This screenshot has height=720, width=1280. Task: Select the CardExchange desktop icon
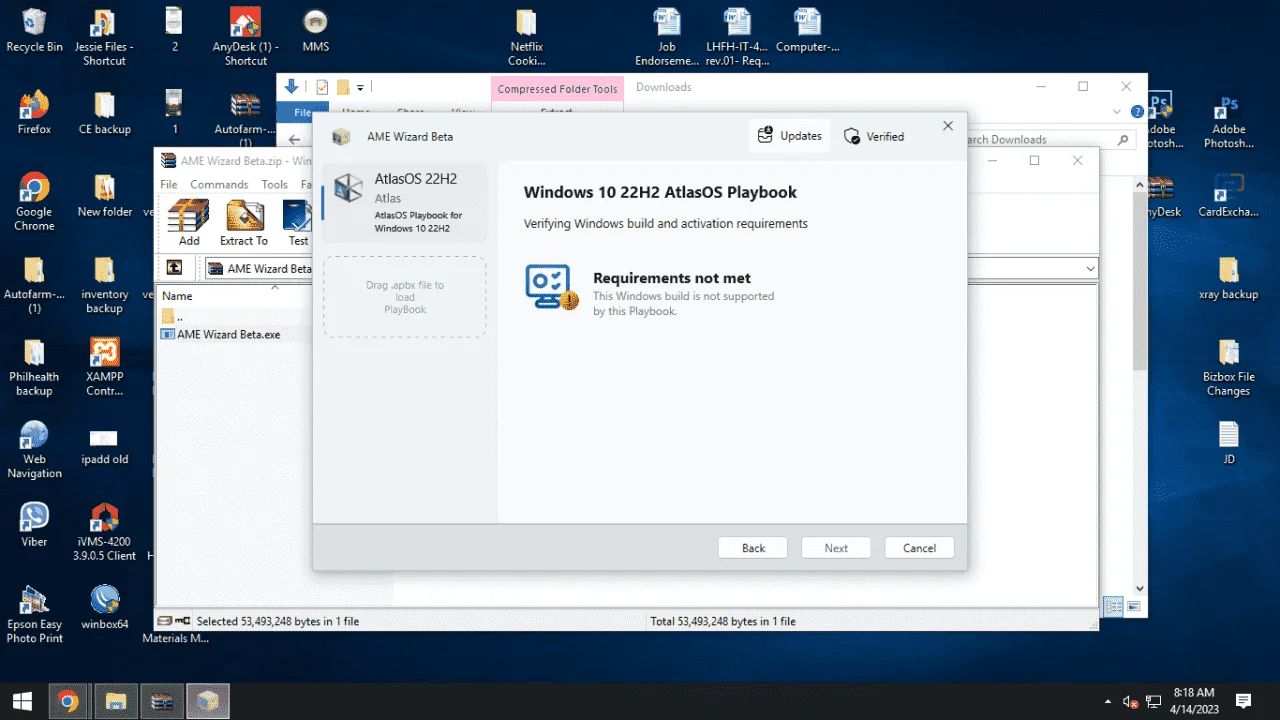coord(1228,195)
